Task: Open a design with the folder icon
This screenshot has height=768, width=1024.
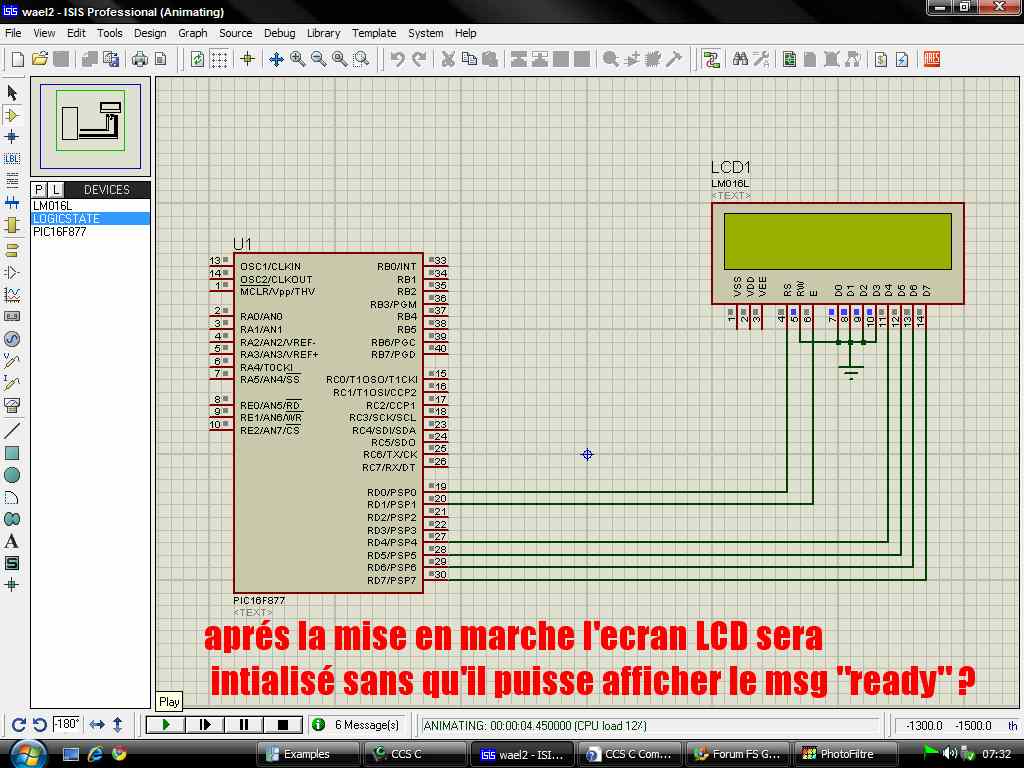Action: [x=40, y=59]
